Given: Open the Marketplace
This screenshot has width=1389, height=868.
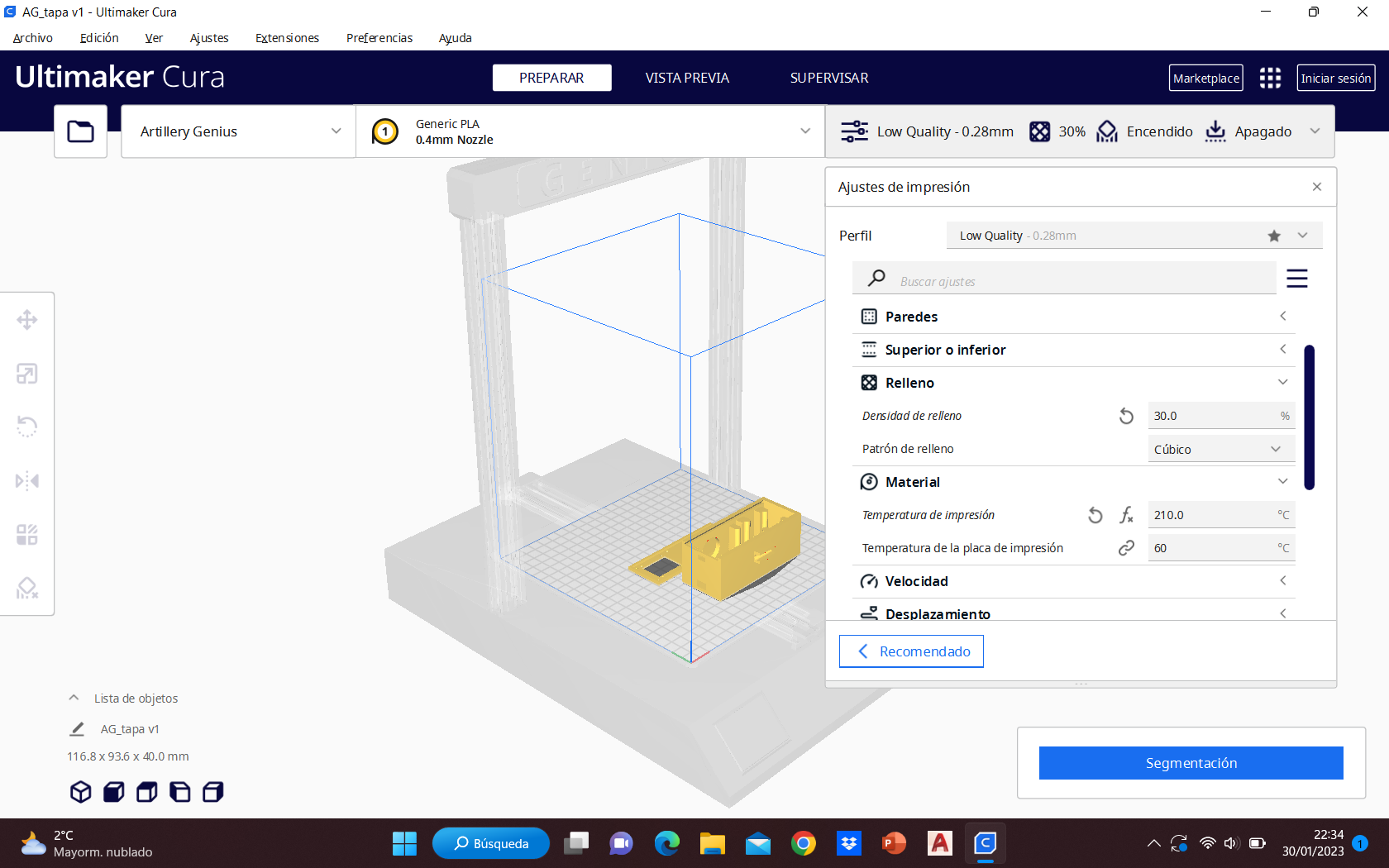Looking at the screenshot, I should 1205,78.
